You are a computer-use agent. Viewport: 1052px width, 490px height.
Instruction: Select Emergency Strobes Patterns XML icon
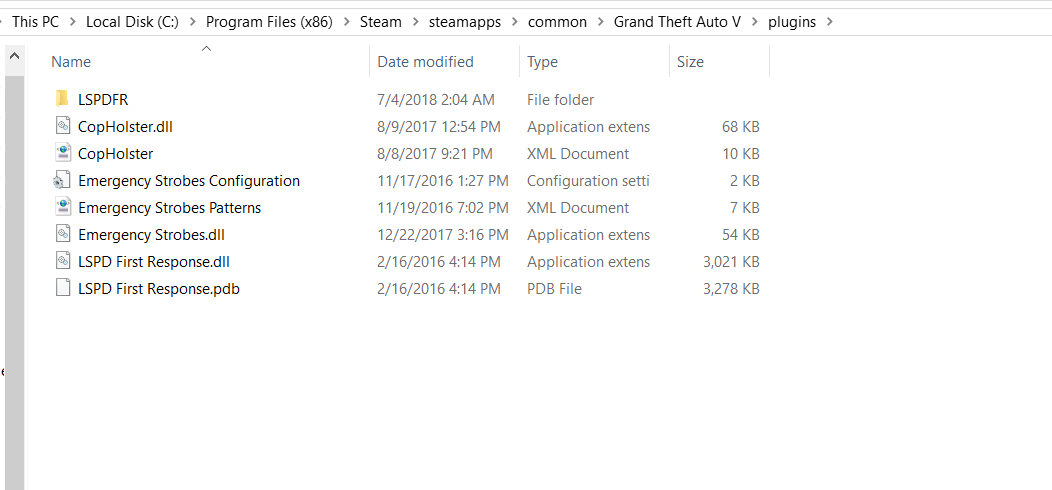pos(62,208)
